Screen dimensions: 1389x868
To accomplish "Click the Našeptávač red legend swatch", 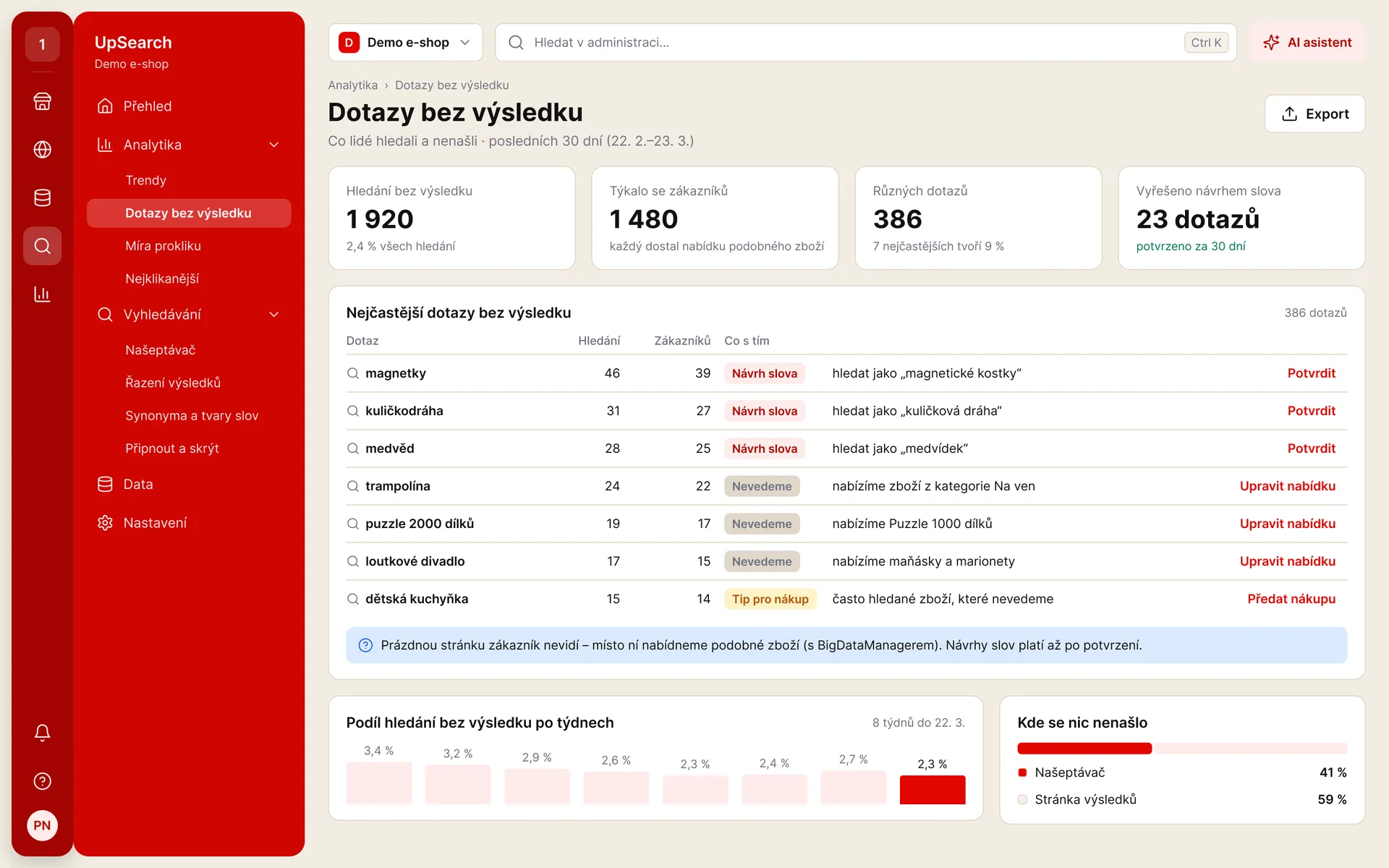I will [1022, 773].
